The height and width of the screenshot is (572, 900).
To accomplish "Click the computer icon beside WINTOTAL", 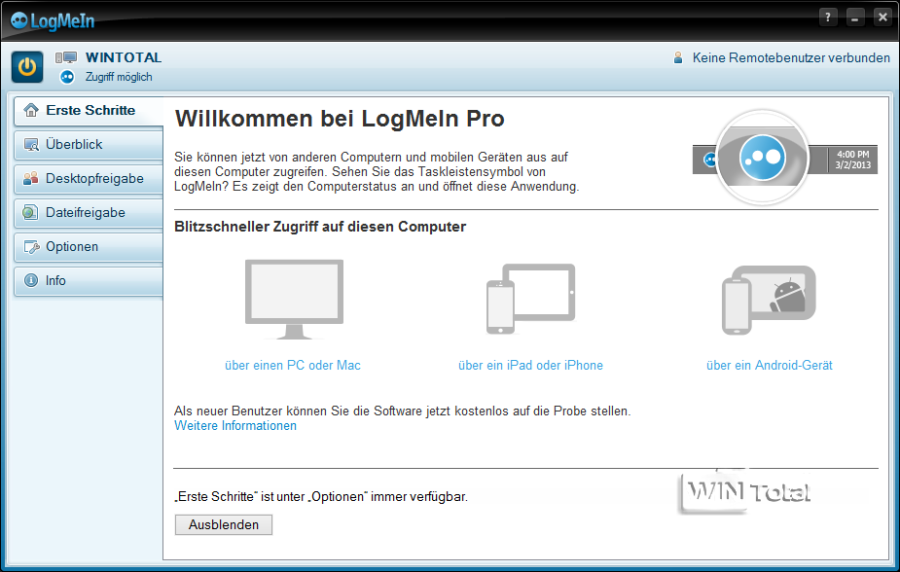I will pyautogui.click(x=66, y=57).
